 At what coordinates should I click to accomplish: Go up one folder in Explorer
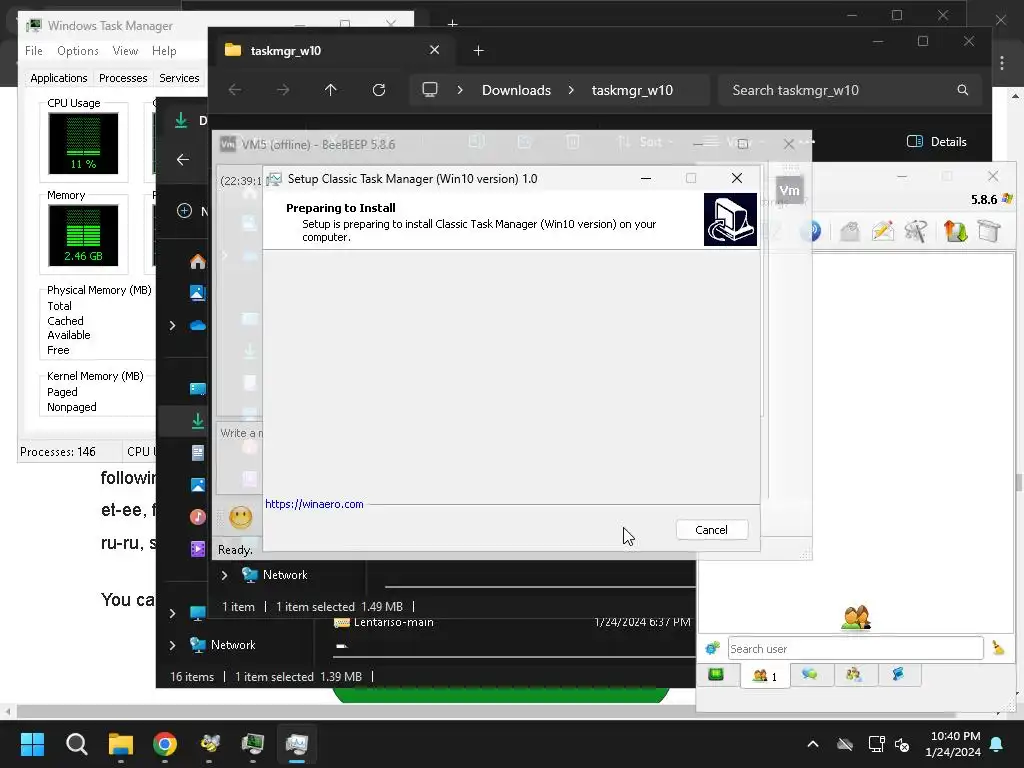(330, 90)
